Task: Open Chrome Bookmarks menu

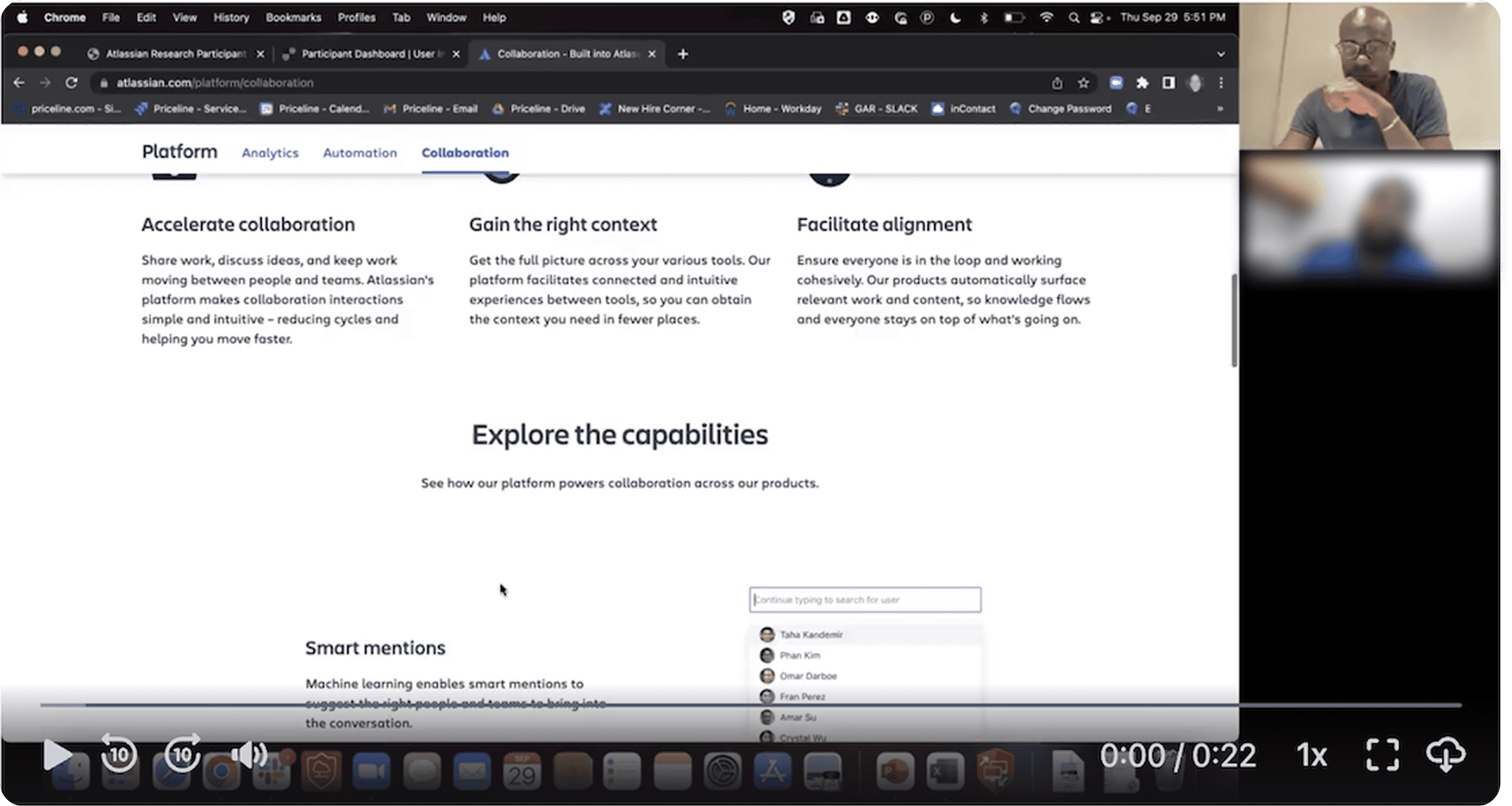Action: pyautogui.click(x=293, y=17)
